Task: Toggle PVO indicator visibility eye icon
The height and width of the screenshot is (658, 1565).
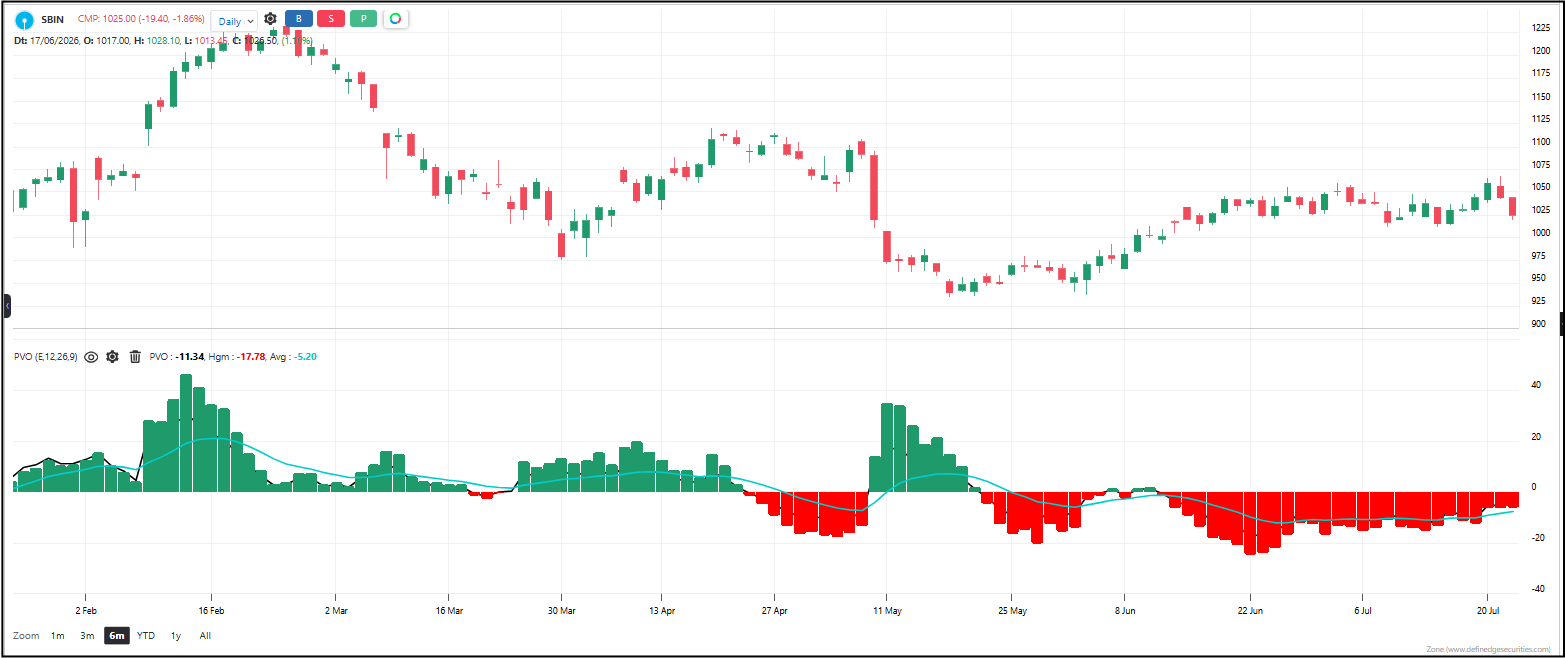Action: [90, 356]
